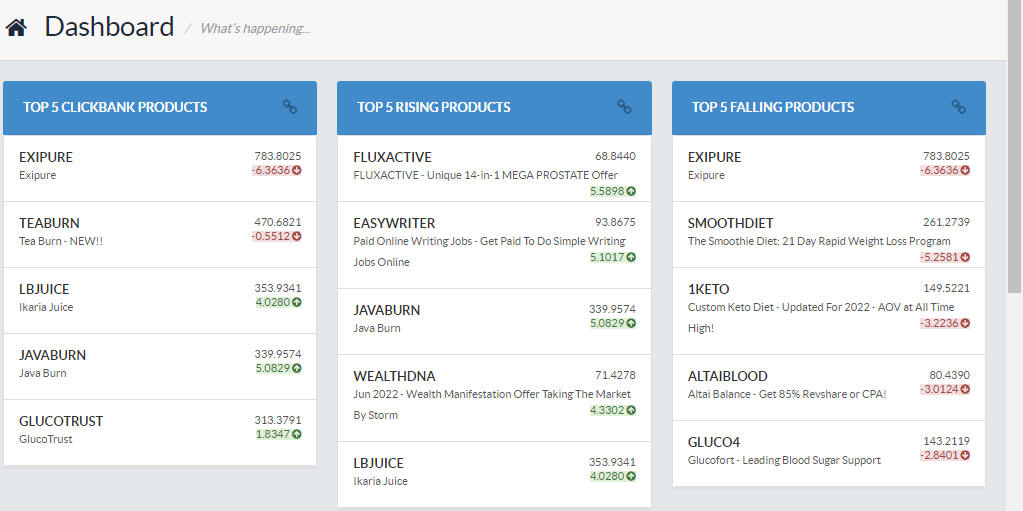Screen dimensions: 1023x511
Task: Click up arrow beside 4.0280 in ClickBank panel
Action: (297, 302)
